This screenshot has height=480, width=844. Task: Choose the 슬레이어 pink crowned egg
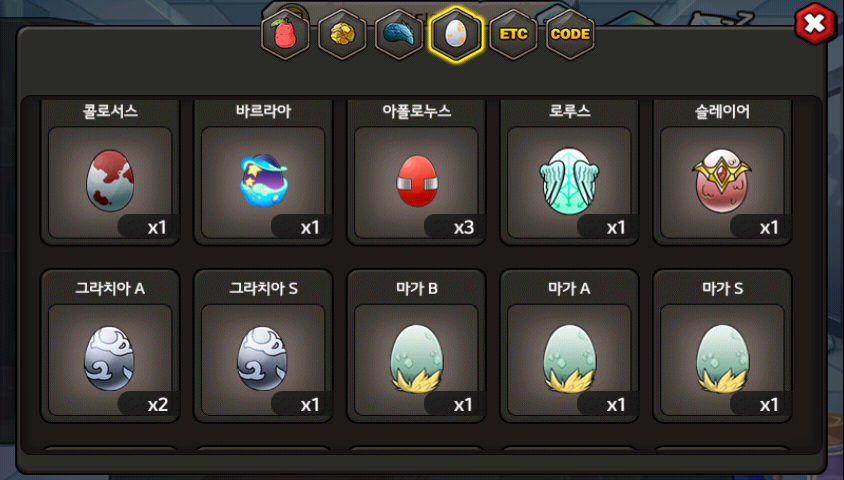point(722,182)
